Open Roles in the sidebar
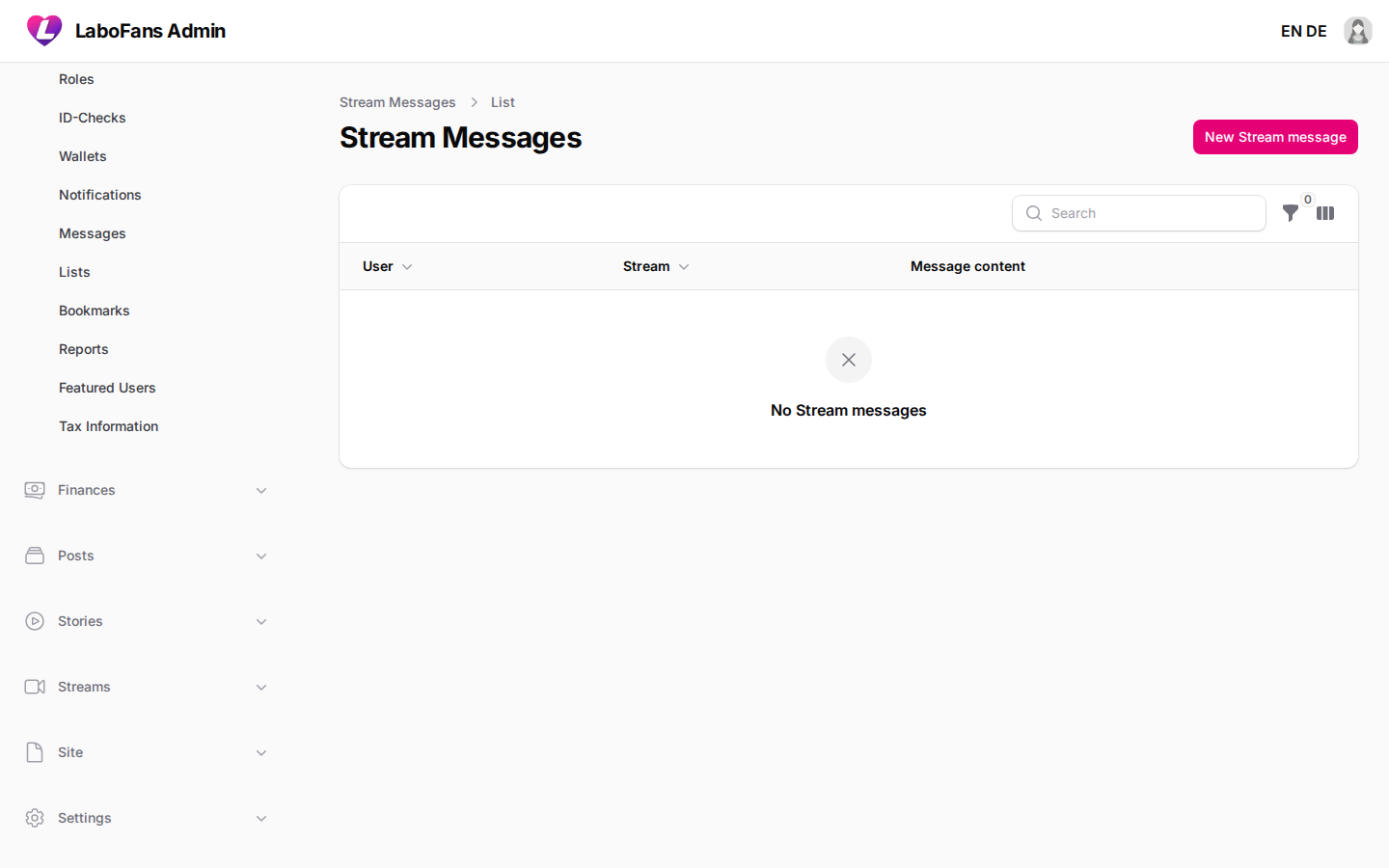 coord(76,79)
